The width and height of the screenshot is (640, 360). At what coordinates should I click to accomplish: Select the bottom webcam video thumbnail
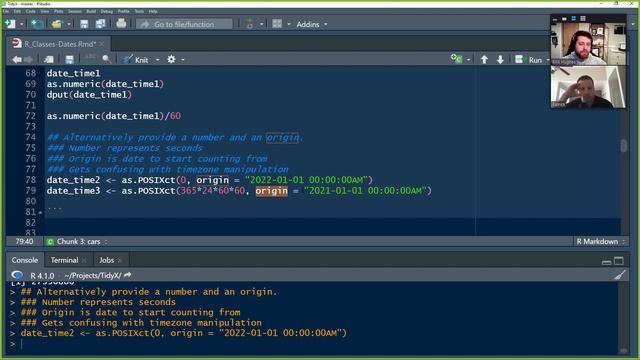coord(588,87)
